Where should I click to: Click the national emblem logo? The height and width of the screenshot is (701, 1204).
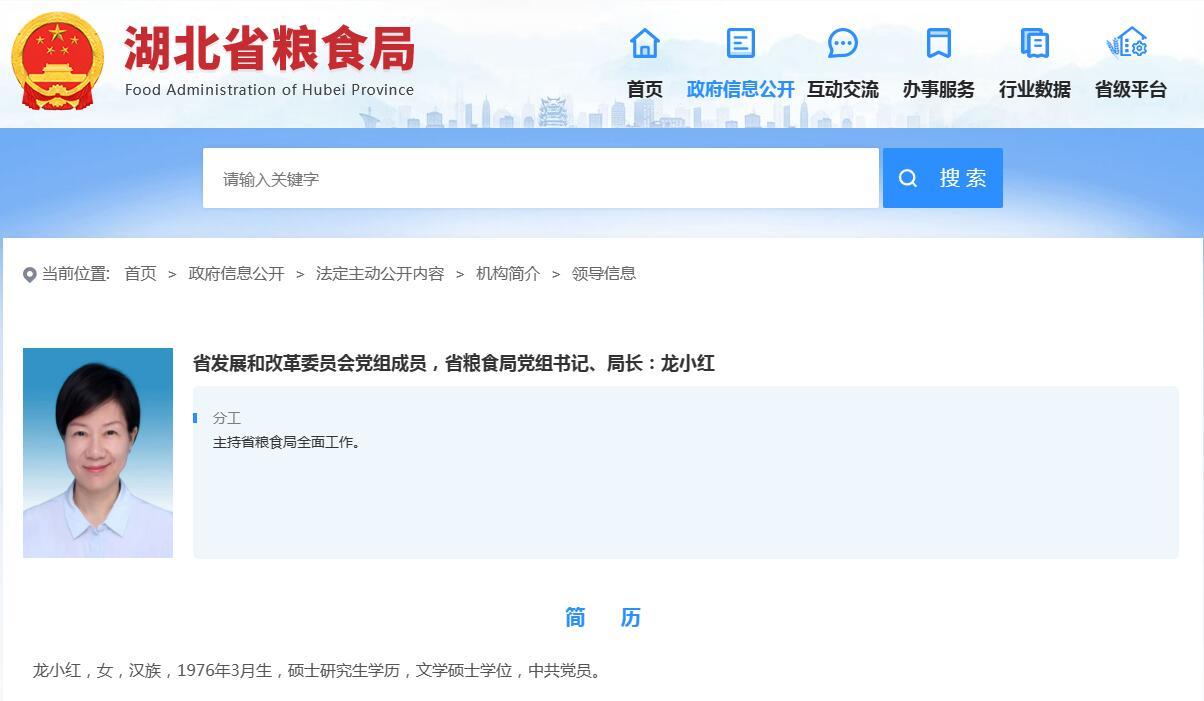coord(57,60)
